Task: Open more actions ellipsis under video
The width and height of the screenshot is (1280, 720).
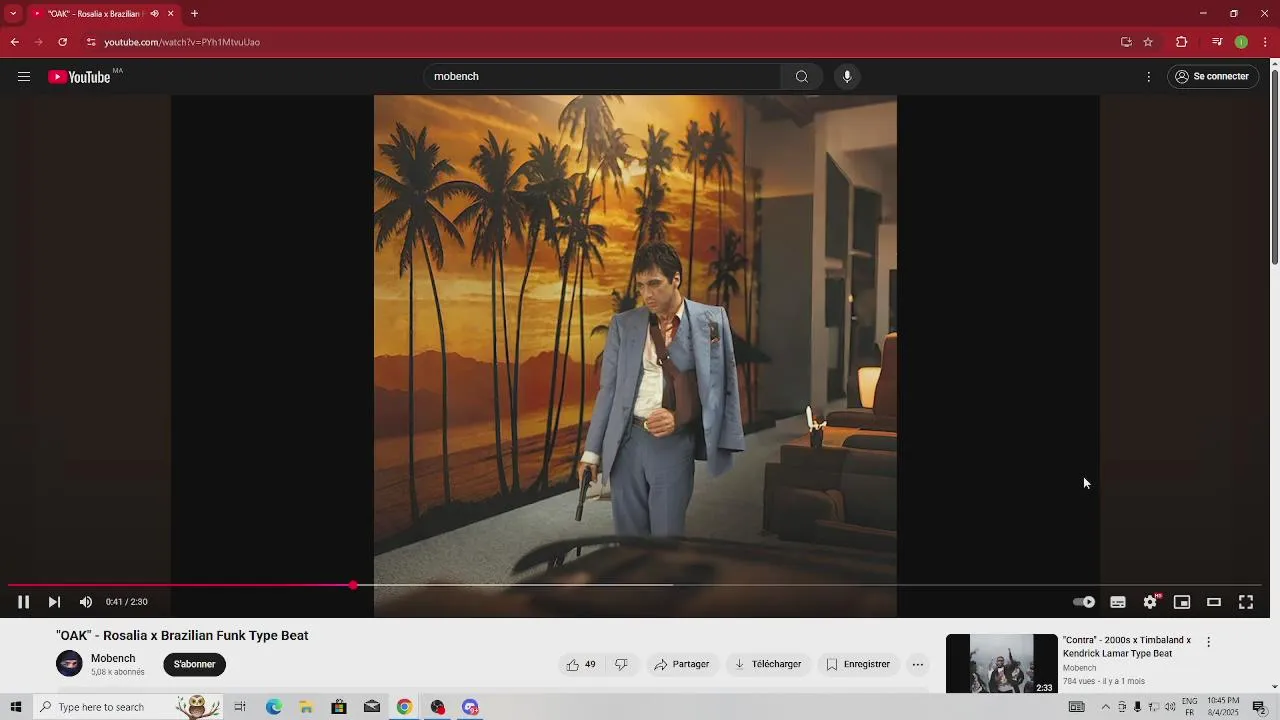Action: pos(917,664)
